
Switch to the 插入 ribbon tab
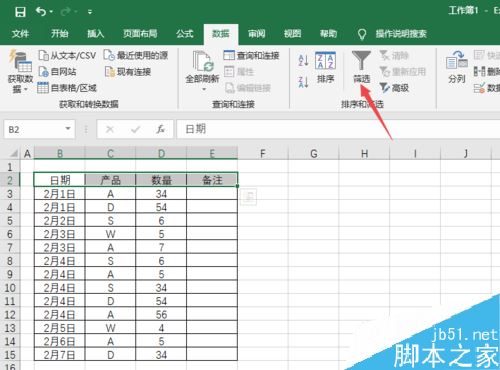tap(96, 34)
